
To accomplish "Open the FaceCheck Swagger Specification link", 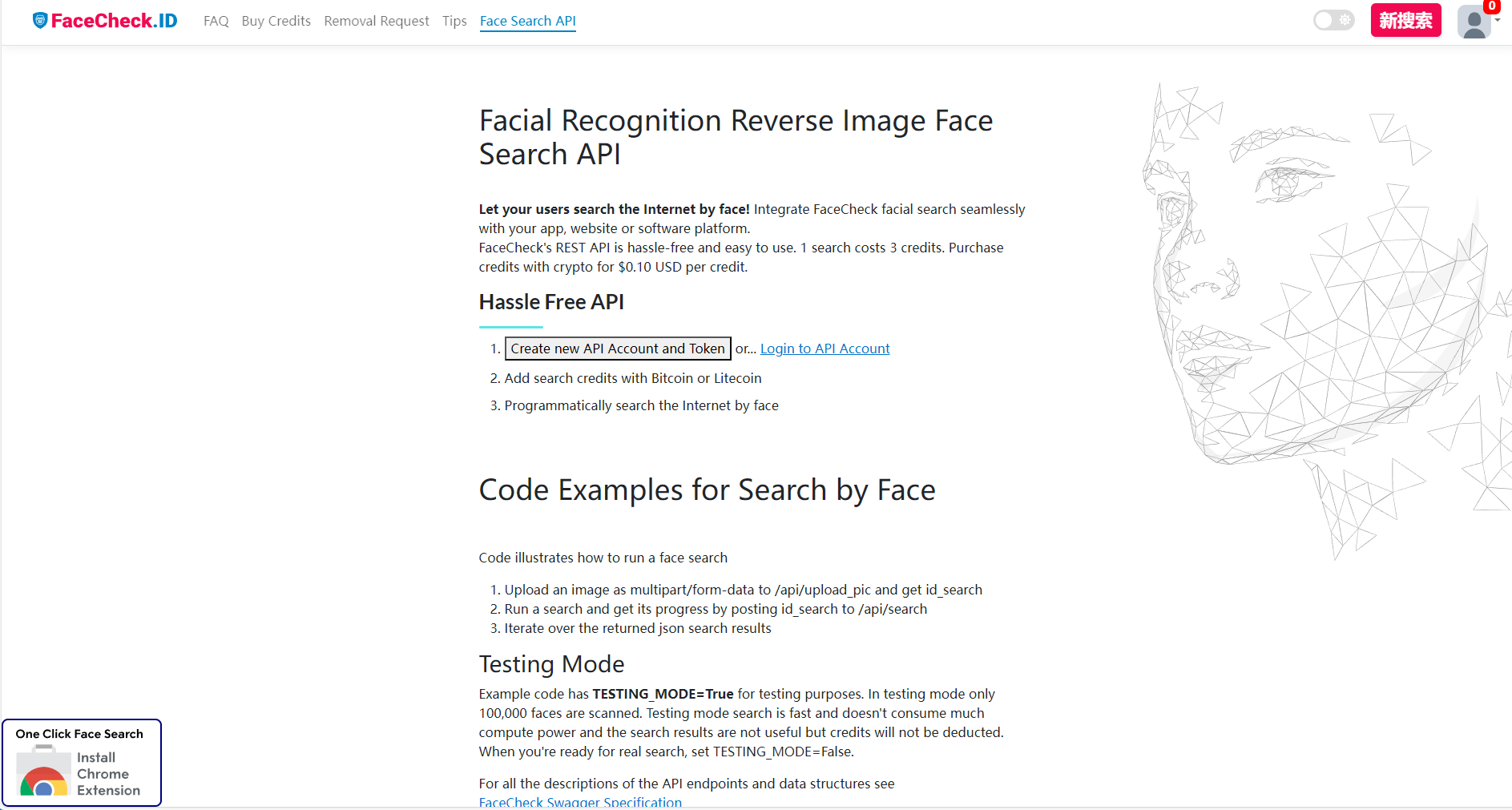I will tap(580, 802).
